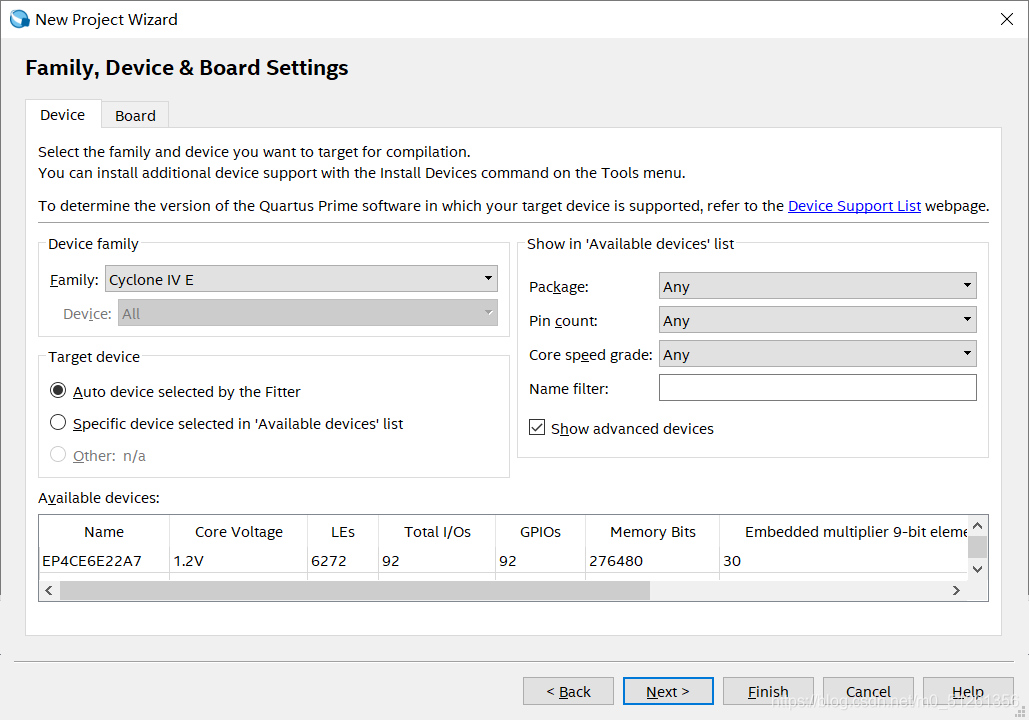Close the New Project Wizard window

click(1006, 19)
